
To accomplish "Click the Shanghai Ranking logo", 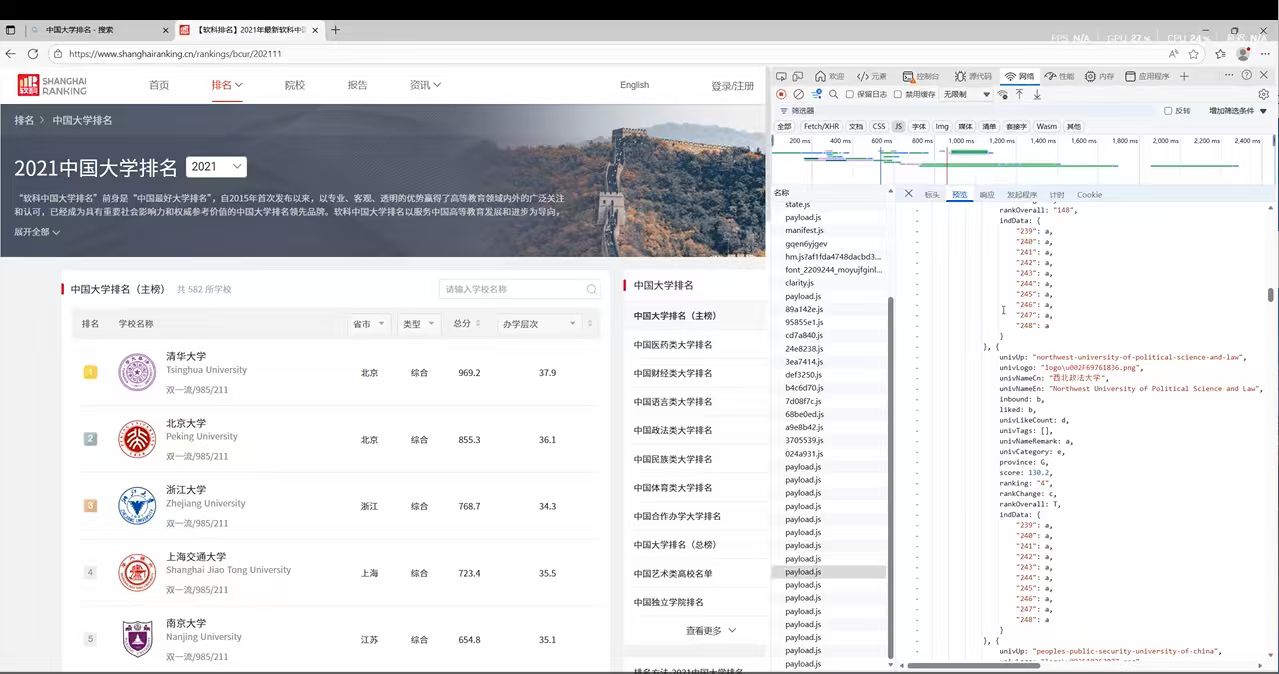I will 52,85.
